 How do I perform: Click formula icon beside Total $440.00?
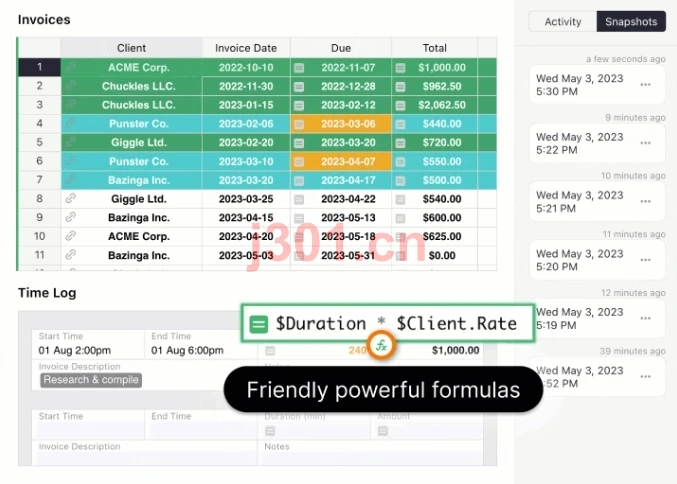400,124
